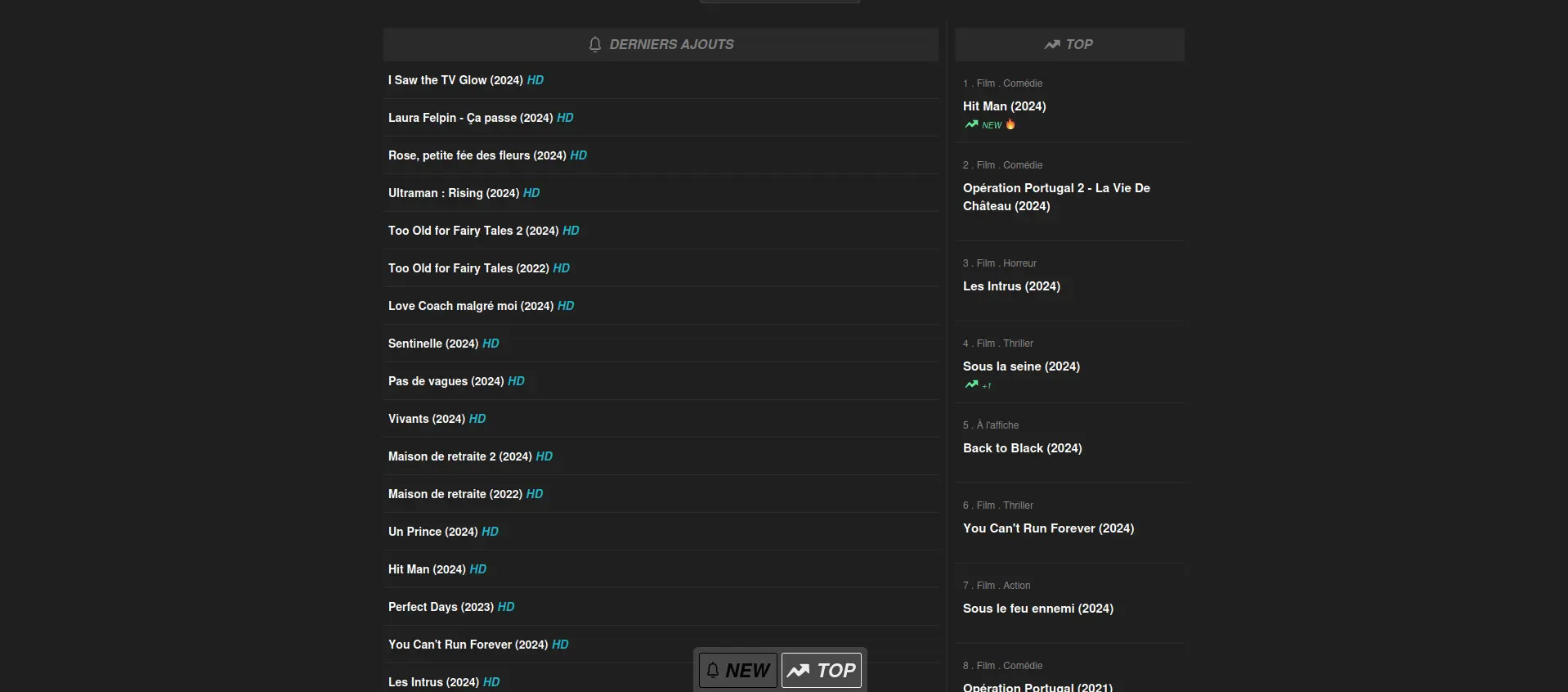Open Pas de vagues (2024)
Screen dimensions: 1568x692
point(446,381)
